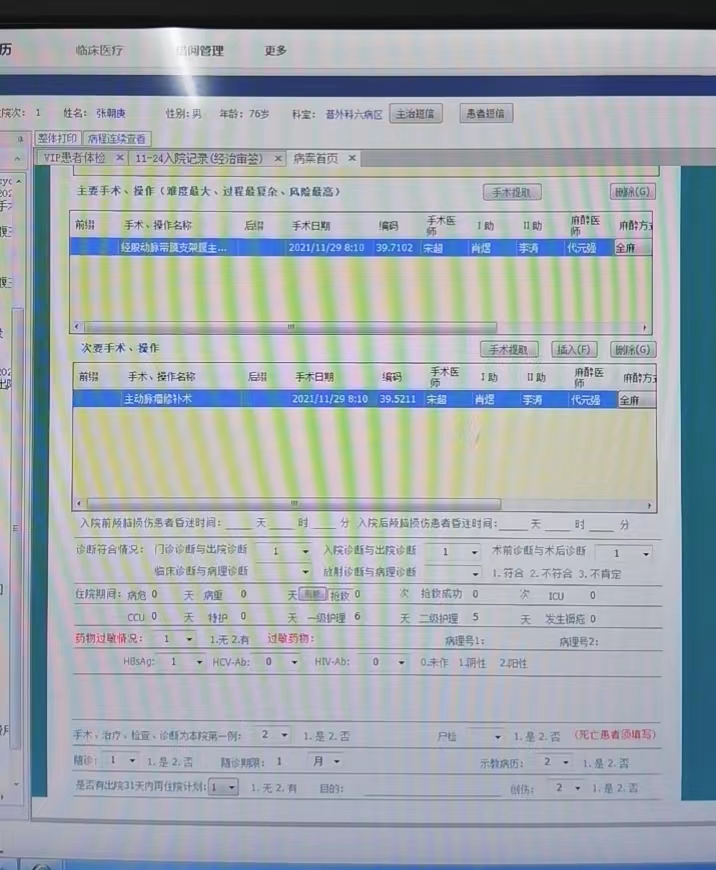The width and height of the screenshot is (716, 870).
Task: Click main table scrollbar right arrow
Action: [644, 327]
